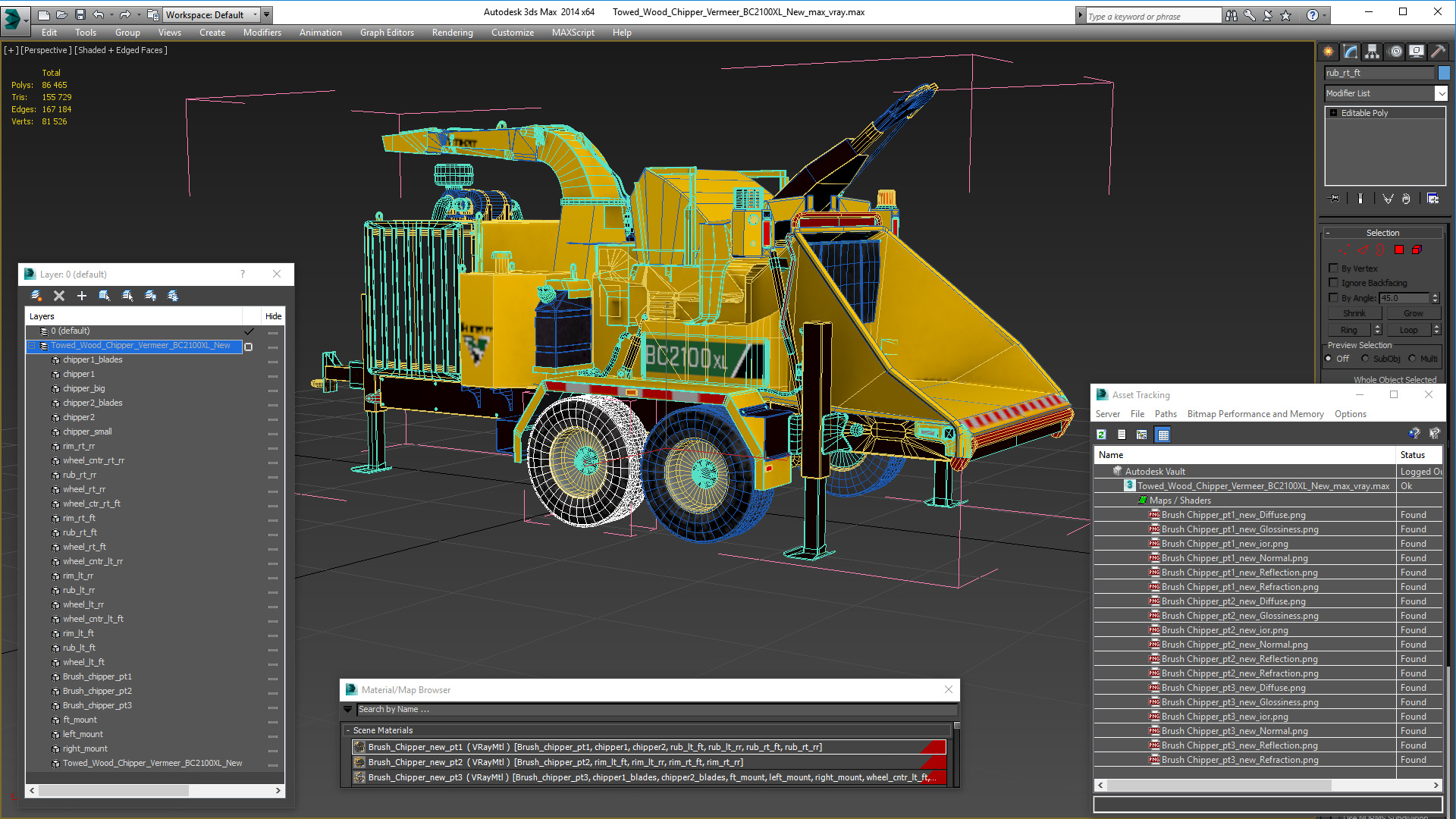Click the Refresh icon in Asset Tracking
Screen dimensions: 1456x819
(x=1102, y=435)
